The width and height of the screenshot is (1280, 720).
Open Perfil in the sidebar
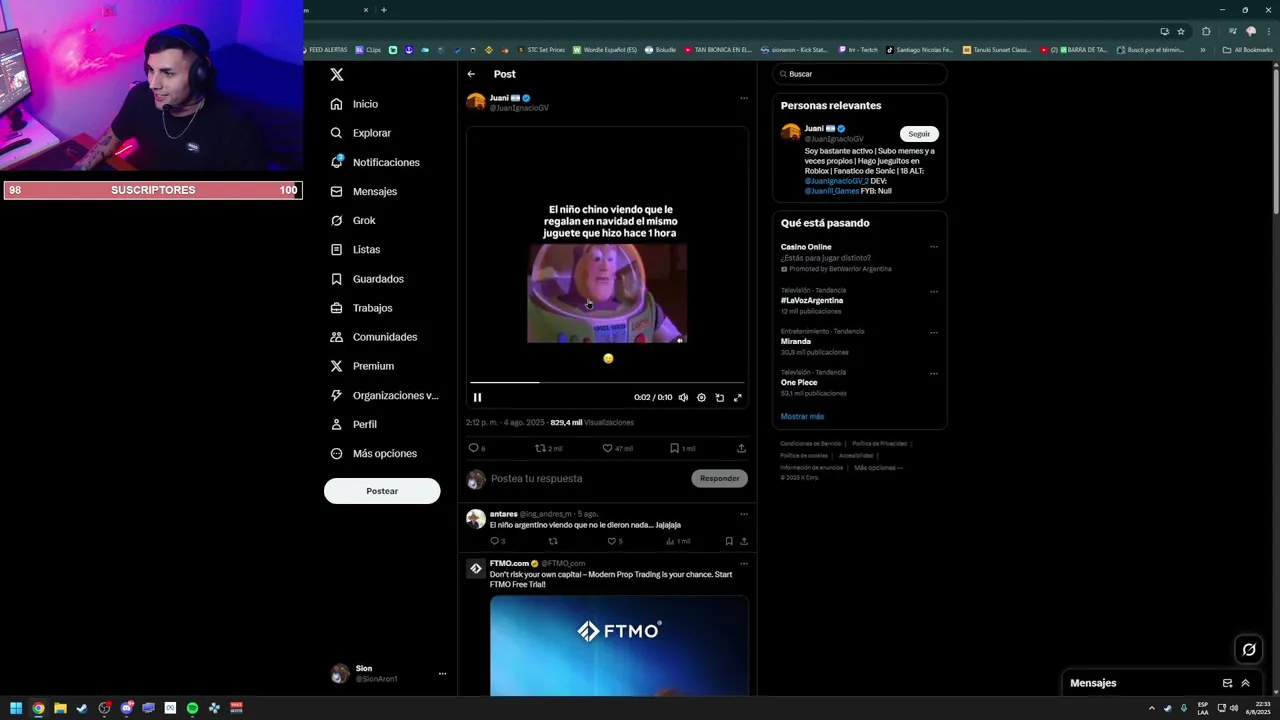[353, 424]
